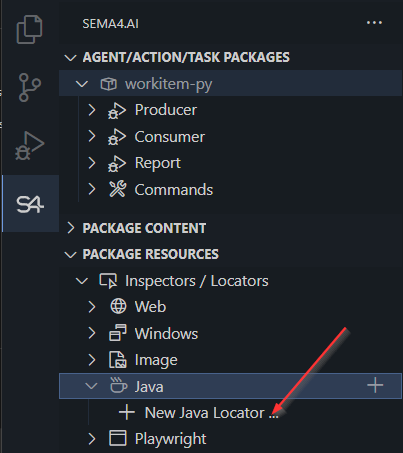This screenshot has width=403, height=453.
Task: Collapse the Inspectors / Locators chevron
Action: [82, 281]
